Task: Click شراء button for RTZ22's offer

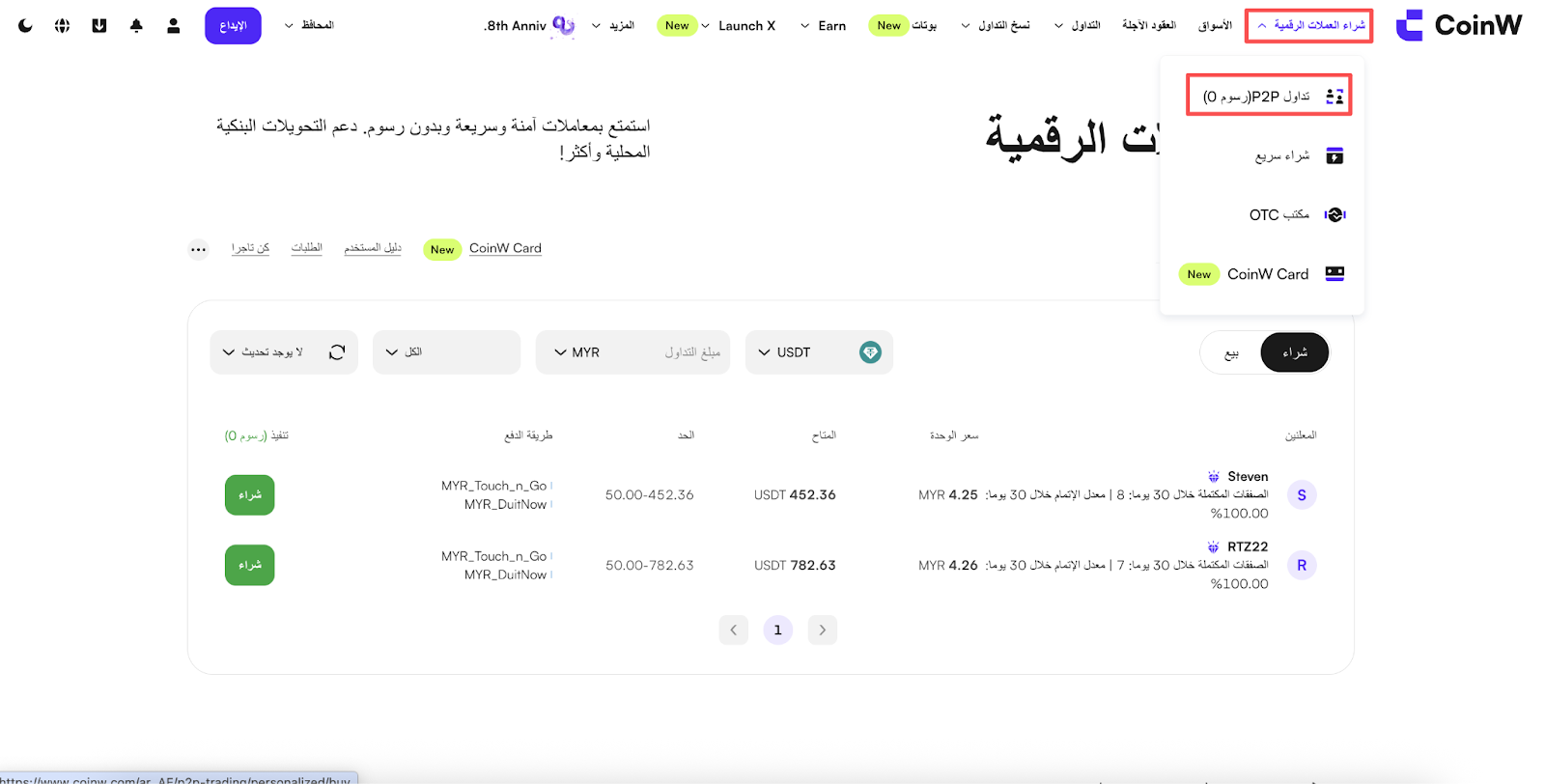Action: 250,566
